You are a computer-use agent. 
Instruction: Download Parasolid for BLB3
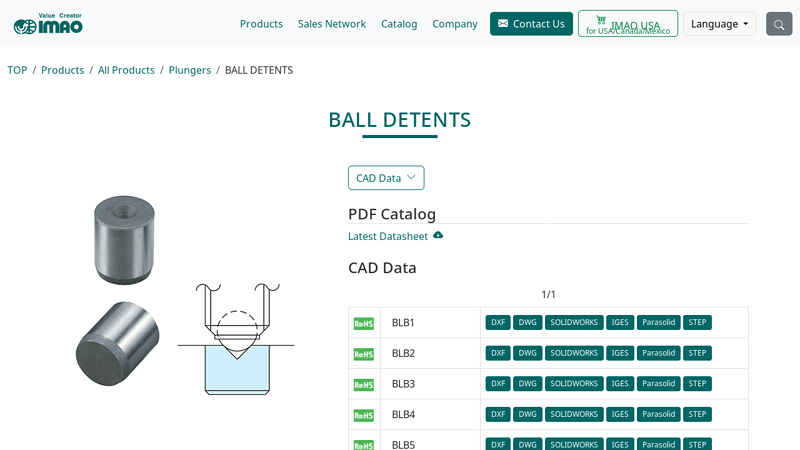coord(659,384)
